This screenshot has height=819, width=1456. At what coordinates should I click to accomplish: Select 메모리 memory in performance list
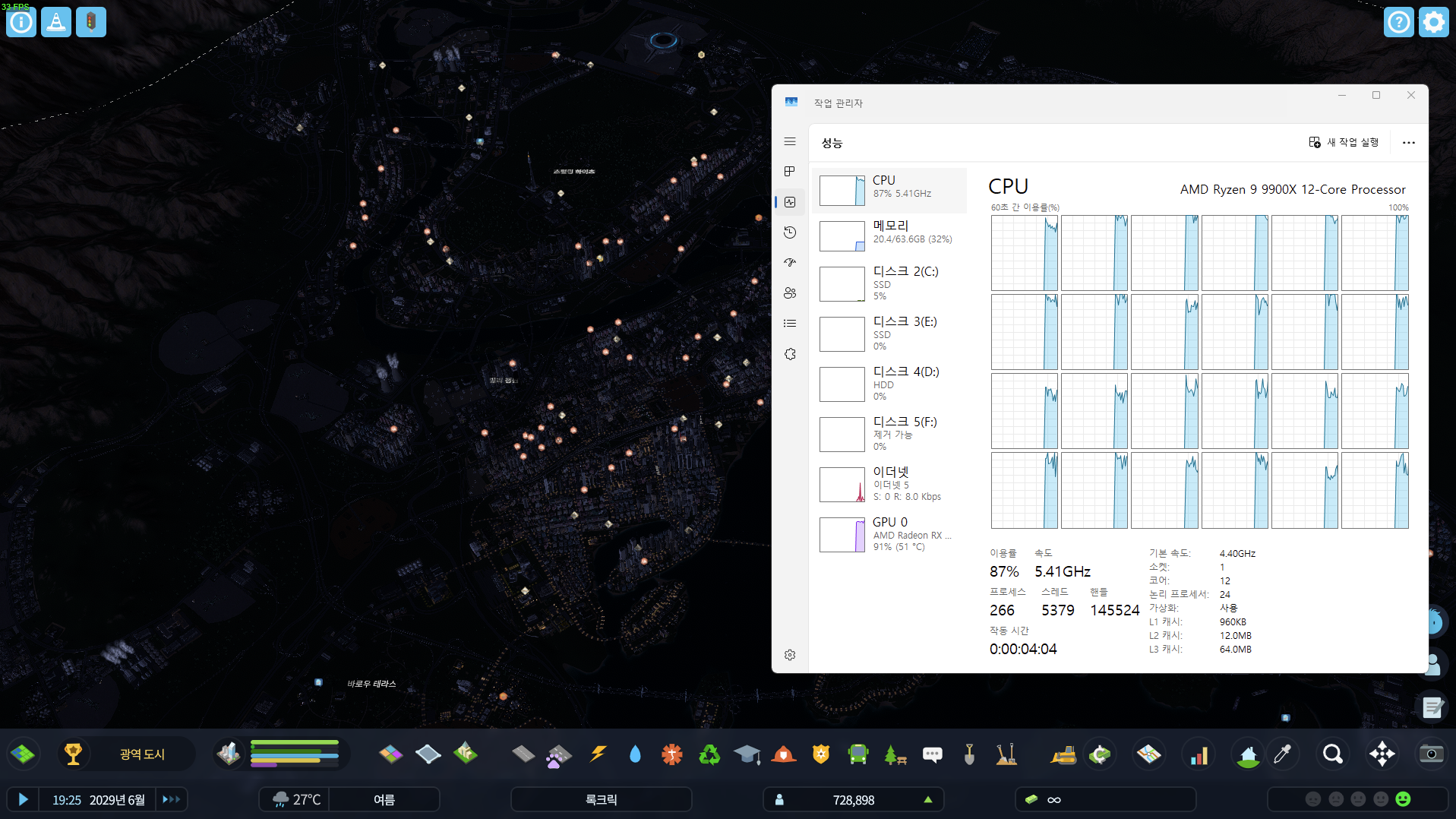tap(889, 236)
